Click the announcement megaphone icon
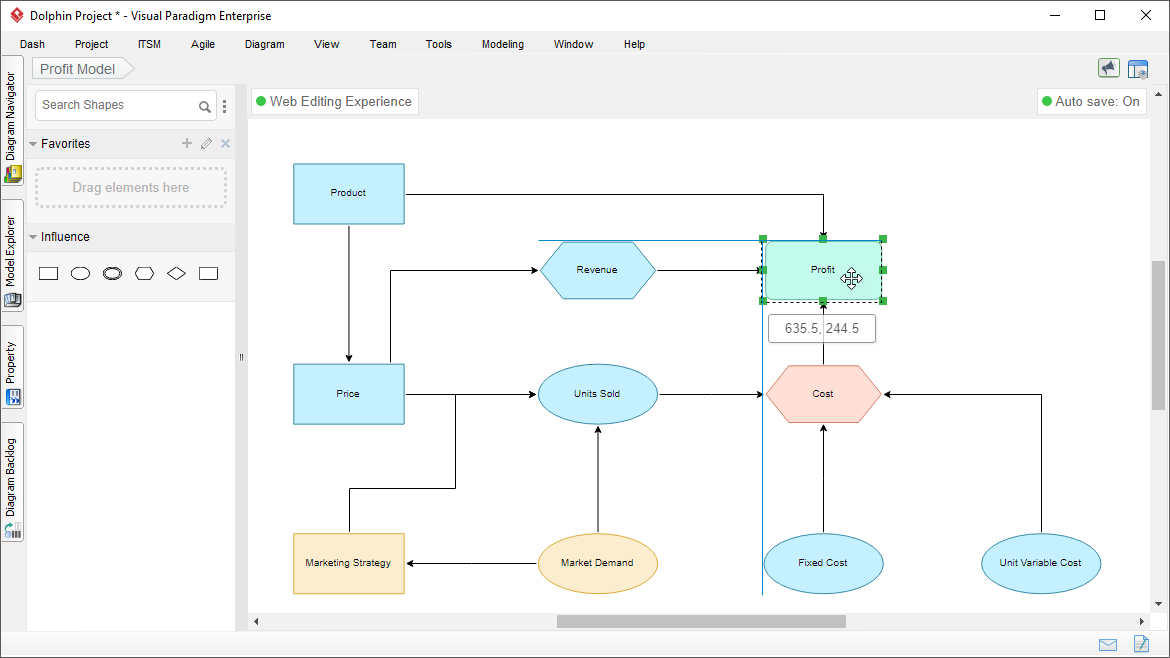The image size is (1170, 658). 1109,69
